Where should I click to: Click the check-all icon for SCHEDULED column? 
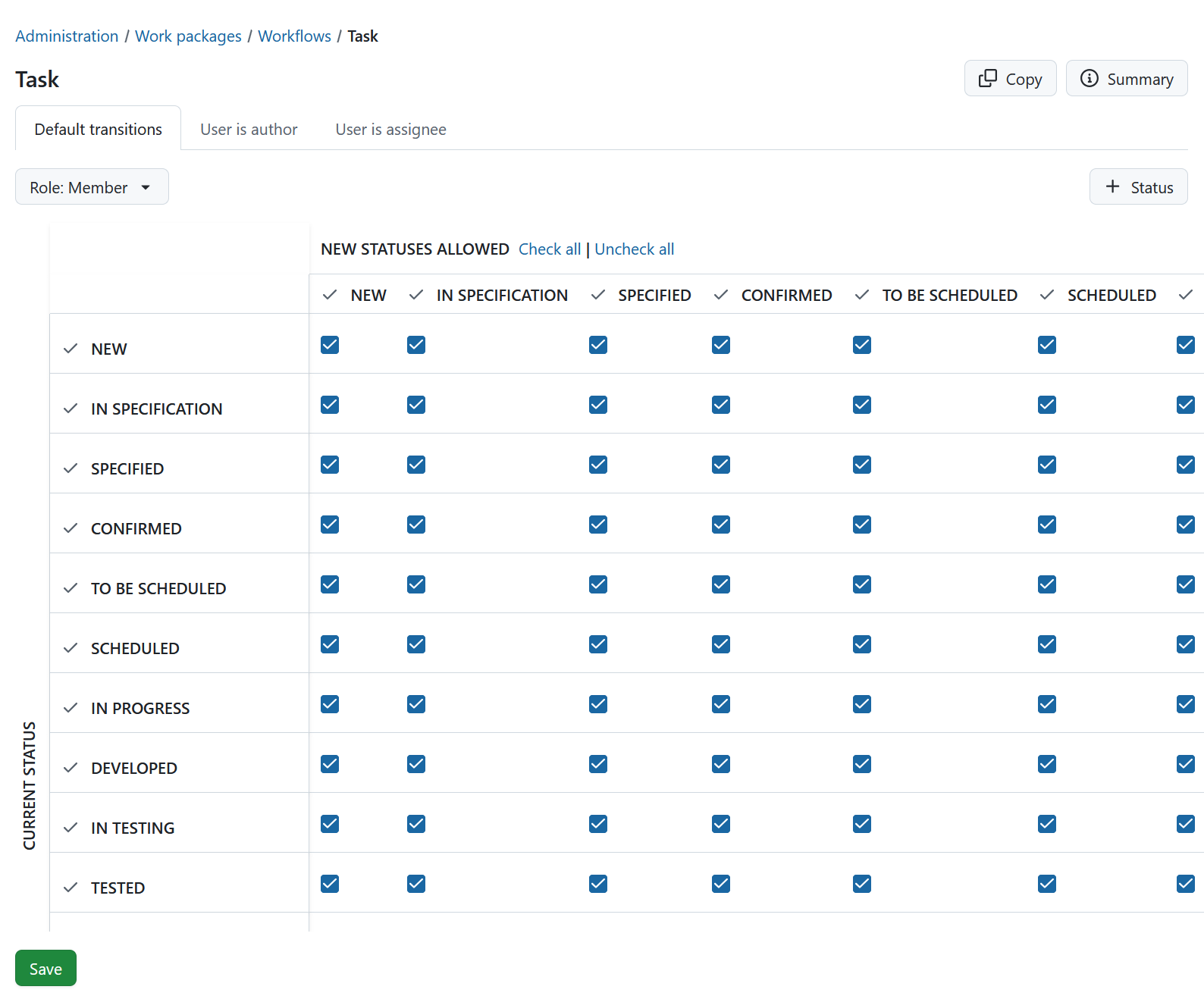1047,295
